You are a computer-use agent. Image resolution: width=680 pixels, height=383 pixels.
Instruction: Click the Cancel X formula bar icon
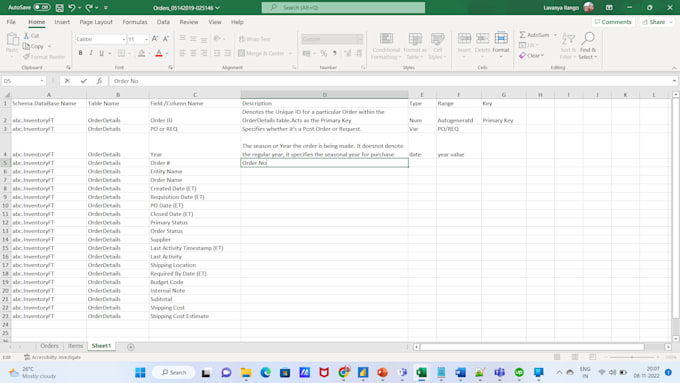(67, 81)
